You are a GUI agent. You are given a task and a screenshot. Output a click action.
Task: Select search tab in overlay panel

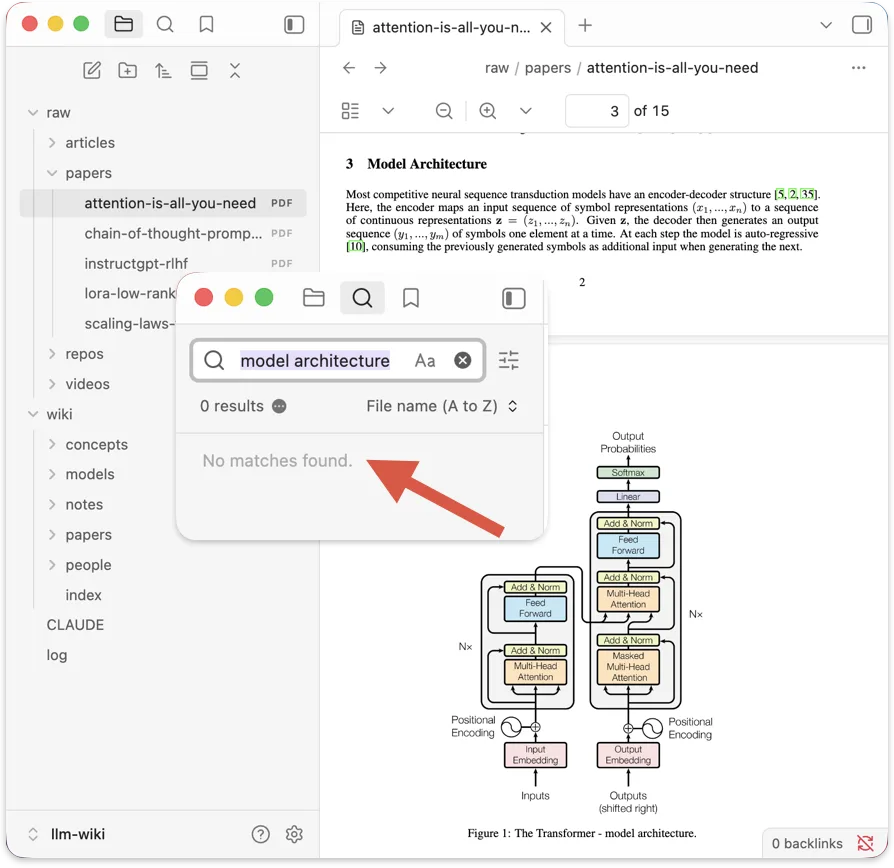click(362, 298)
